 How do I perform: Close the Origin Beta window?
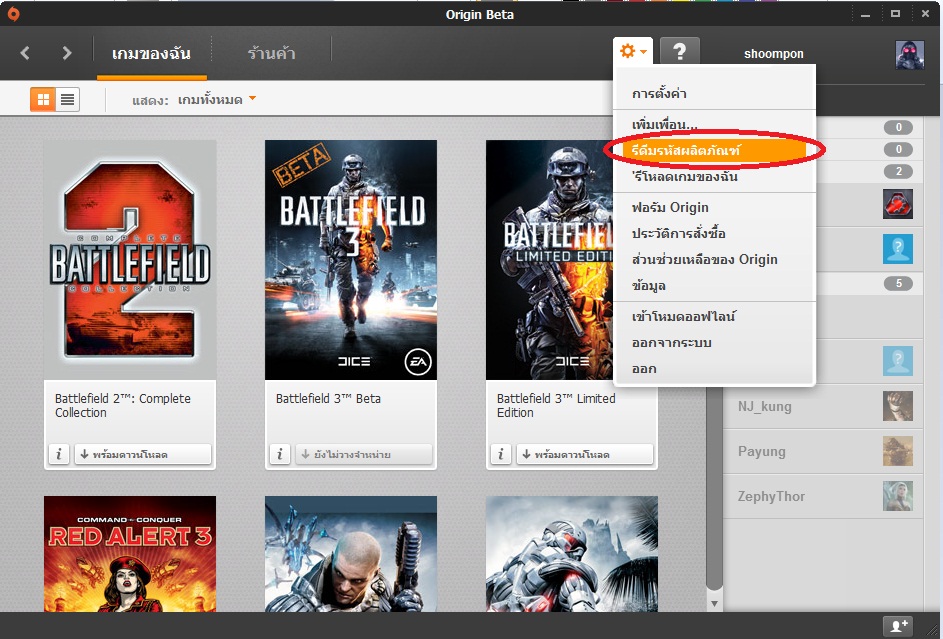[926, 14]
